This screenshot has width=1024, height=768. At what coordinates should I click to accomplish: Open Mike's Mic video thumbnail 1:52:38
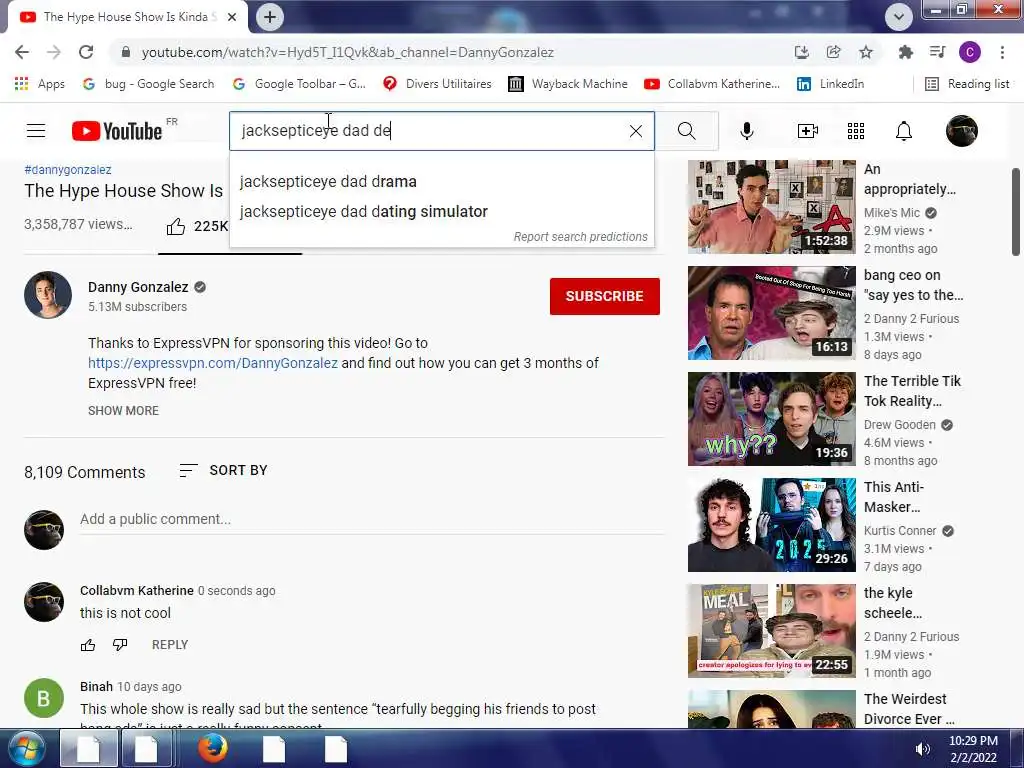(771, 207)
